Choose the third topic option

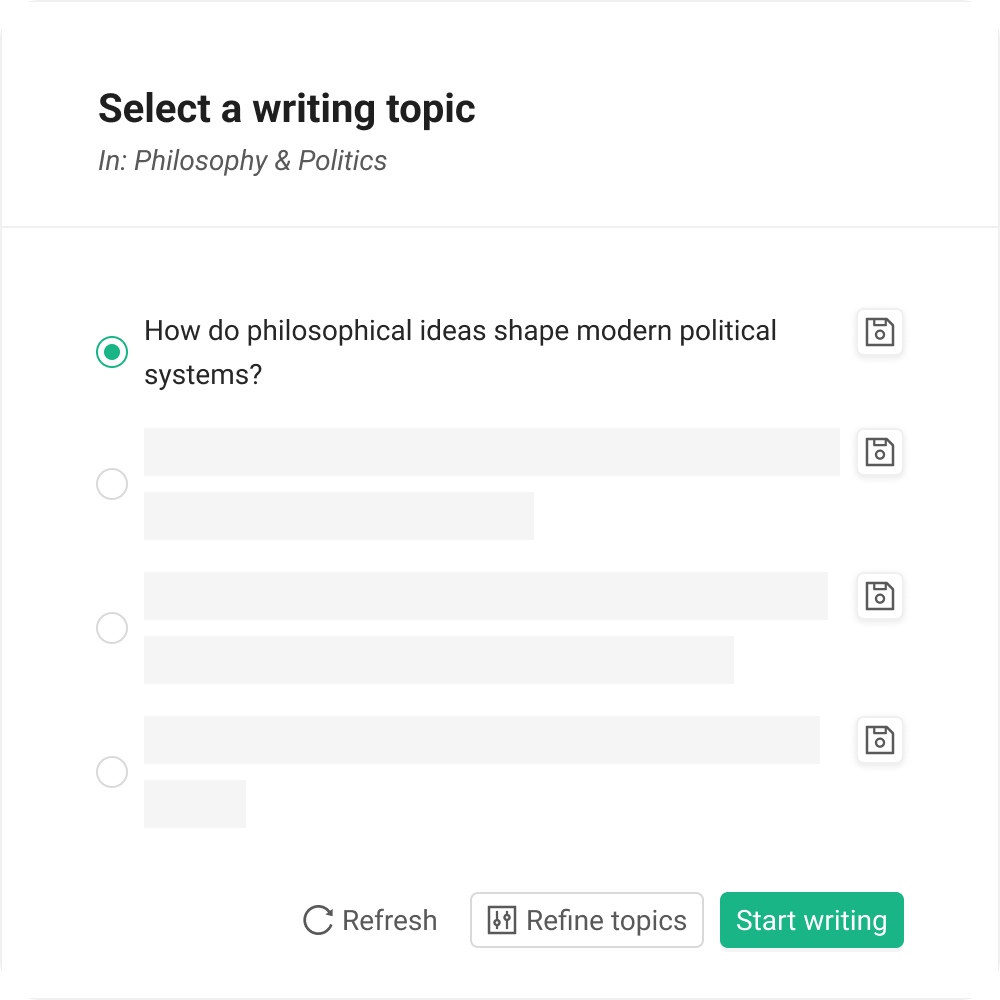(112, 628)
